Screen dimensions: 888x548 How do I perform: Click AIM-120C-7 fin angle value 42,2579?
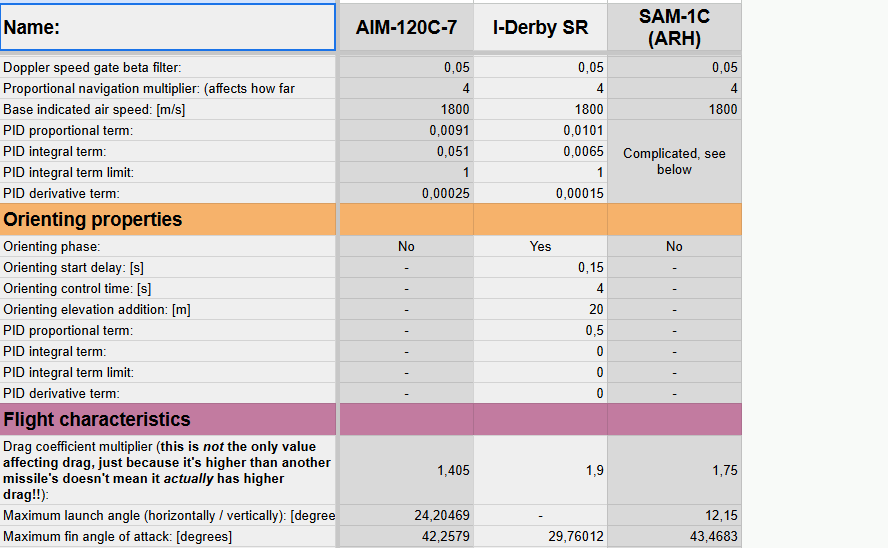coord(406,536)
